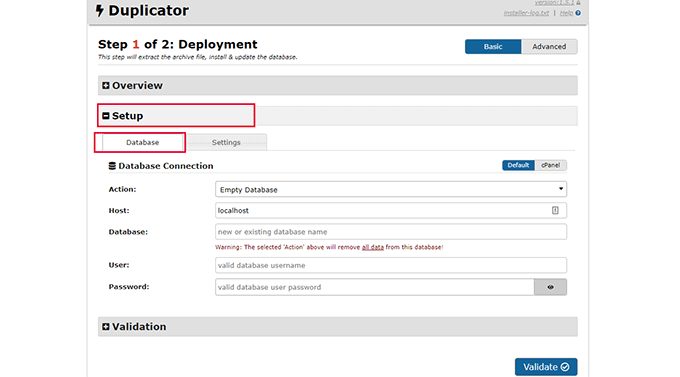The height and width of the screenshot is (377, 680).
Task: Focus the Password input field
Action: [x=375, y=287]
